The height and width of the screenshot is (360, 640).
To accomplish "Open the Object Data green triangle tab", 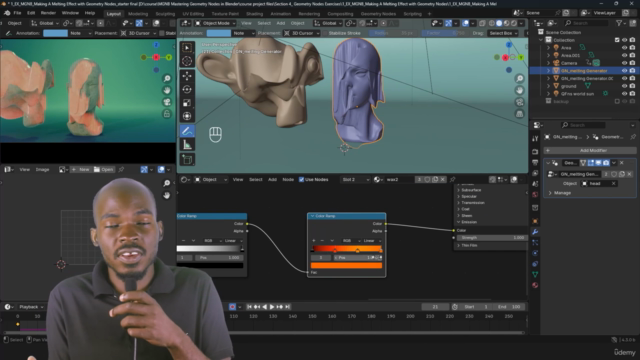I will (535, 274).
